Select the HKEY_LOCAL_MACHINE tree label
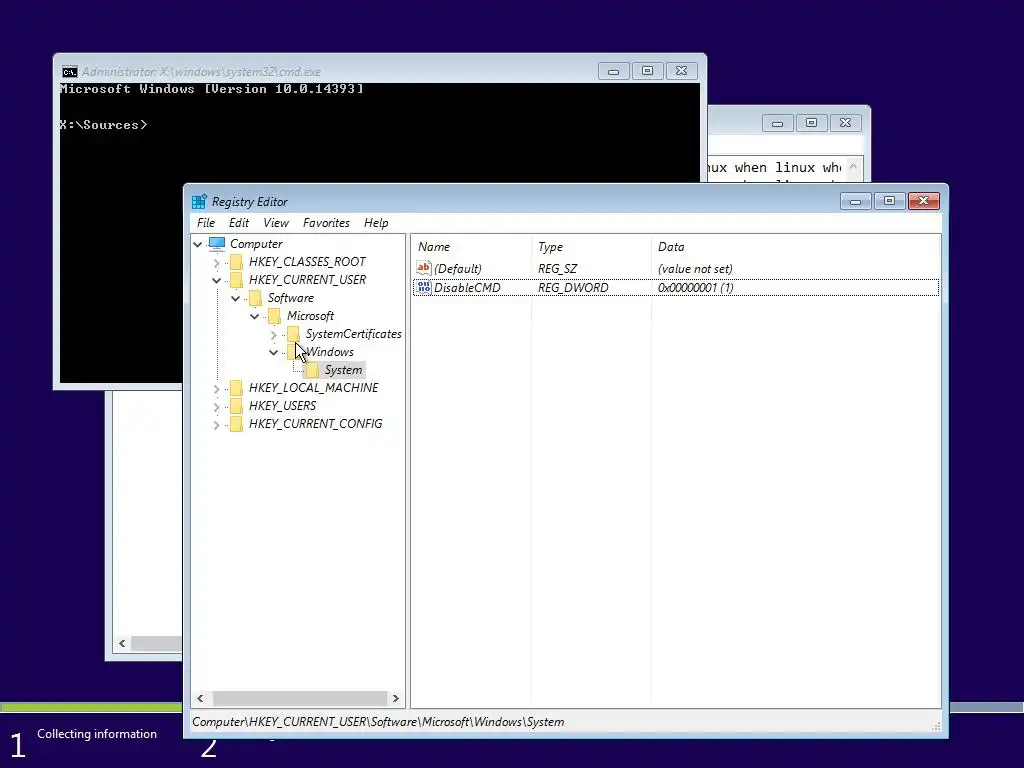This screenshot has width=1024, height=768. (313, 388)
